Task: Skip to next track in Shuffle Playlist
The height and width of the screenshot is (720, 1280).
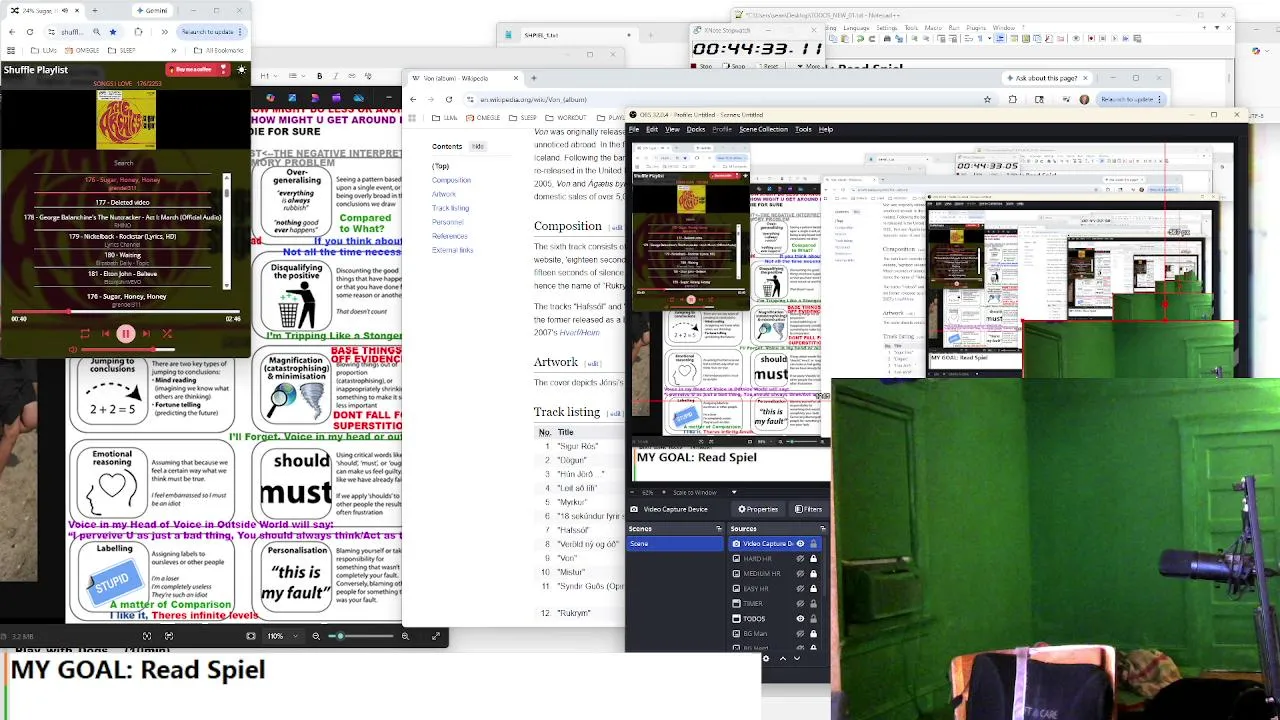Action: point(146,334)
